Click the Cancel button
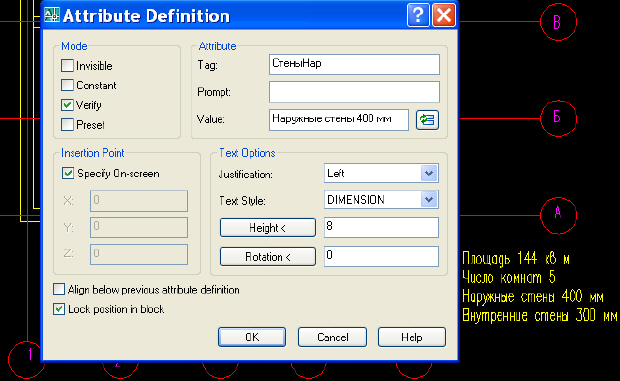This screenshot has height=381, width=620. click(x=332, y=337)
